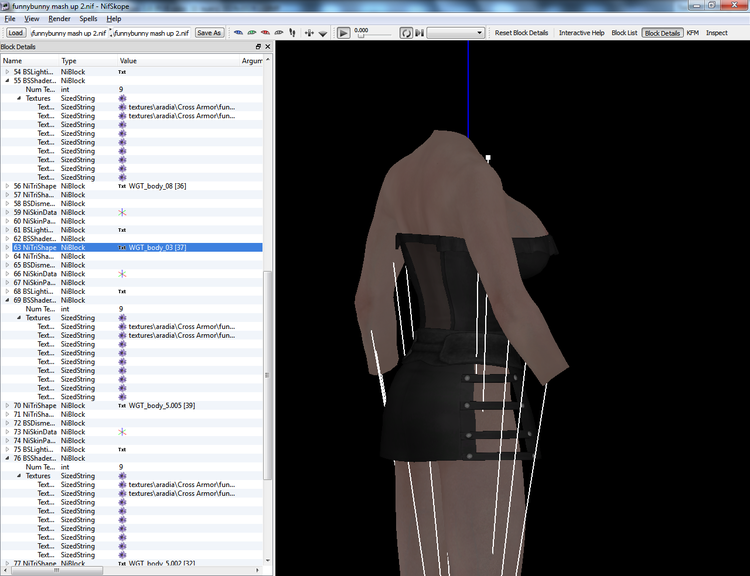Collapse block 55 BSShader... row
Image resolution: width=750 pixels, height=576 pixels.
click(x=7, y=80)
